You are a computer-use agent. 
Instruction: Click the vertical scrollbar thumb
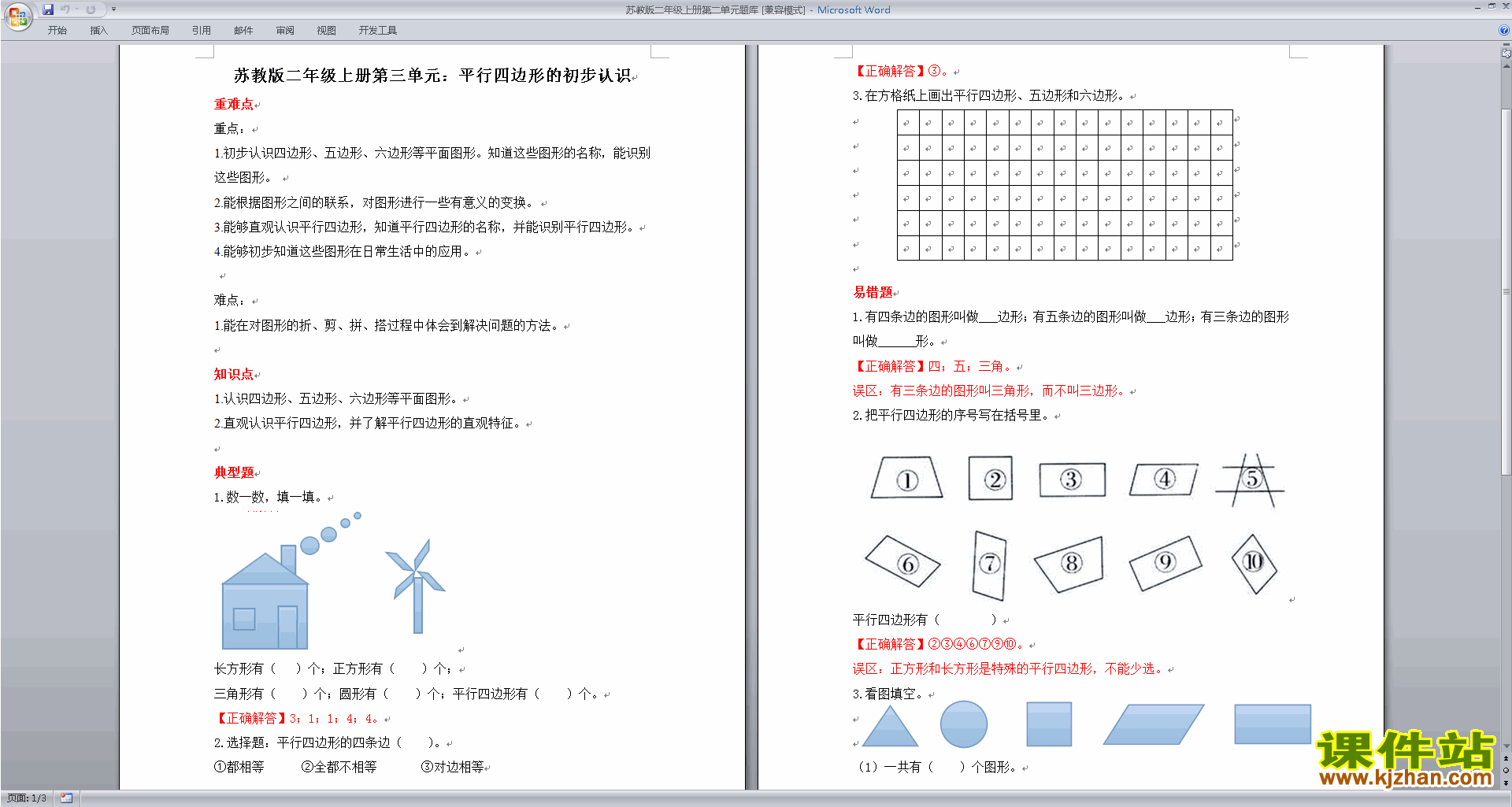(x=1506, y=292)
